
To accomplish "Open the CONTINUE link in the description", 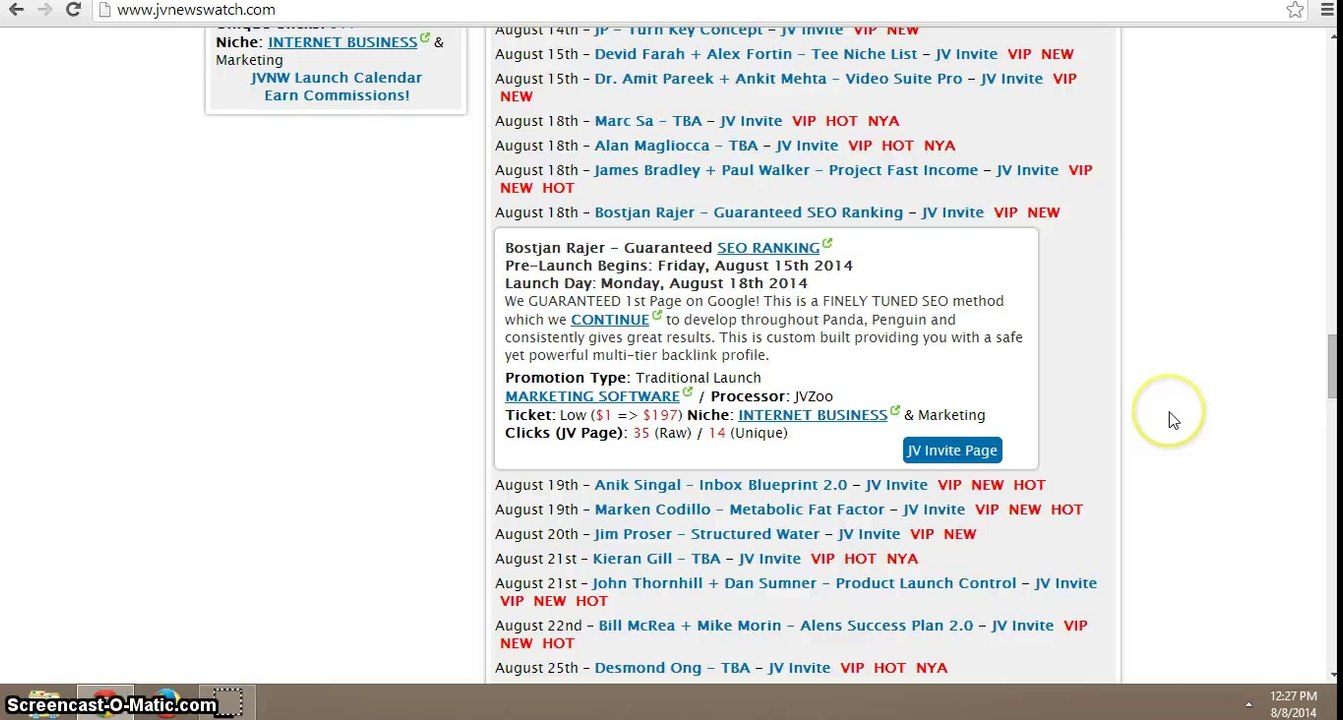I will pos(610,320).
